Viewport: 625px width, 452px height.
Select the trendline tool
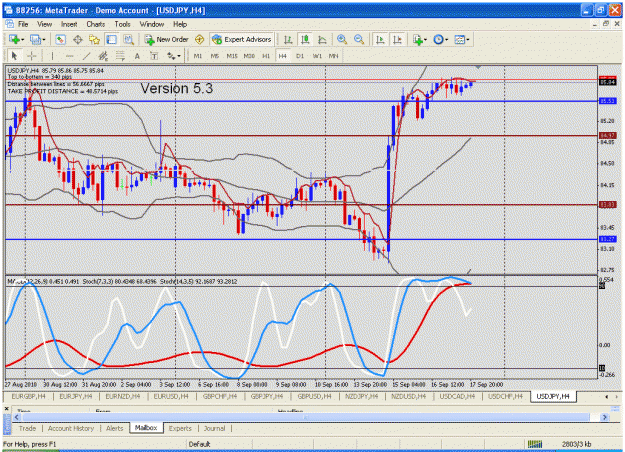(86, 56)
